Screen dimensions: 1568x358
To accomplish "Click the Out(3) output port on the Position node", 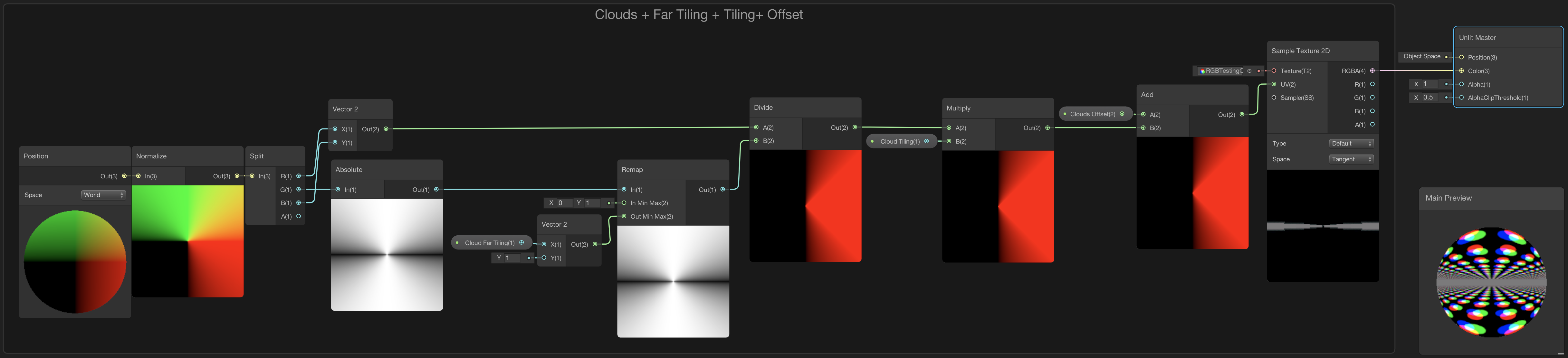I will [124, 175].
